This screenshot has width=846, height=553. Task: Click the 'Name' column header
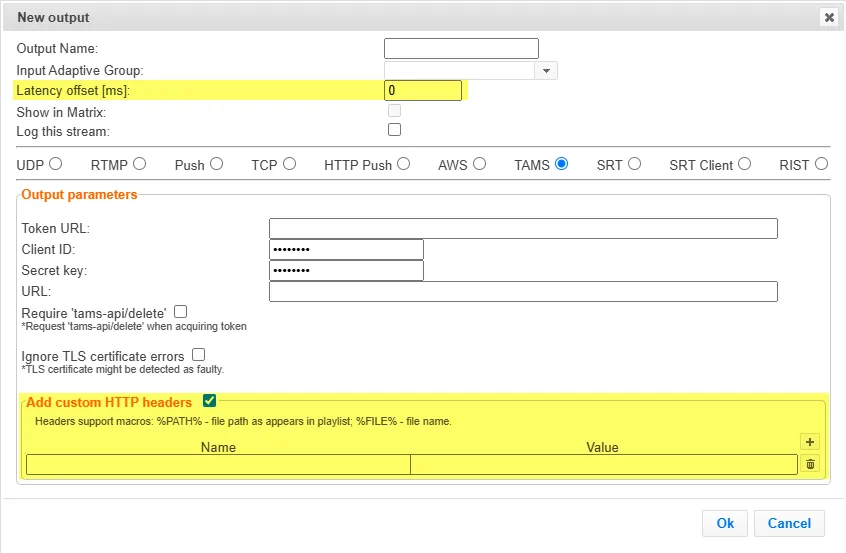(218, 447)
